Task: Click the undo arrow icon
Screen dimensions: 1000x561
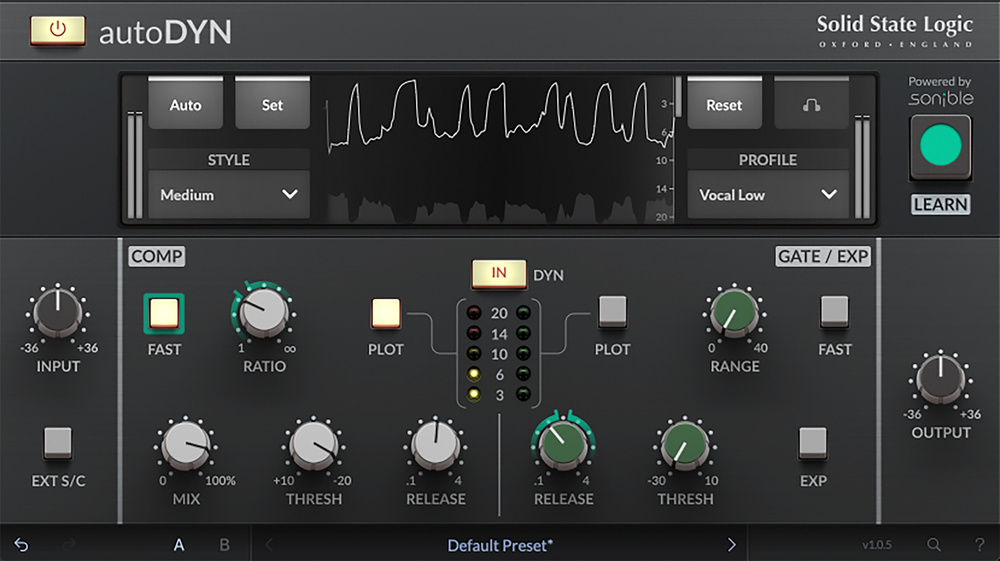Action: tap(21, 545)
